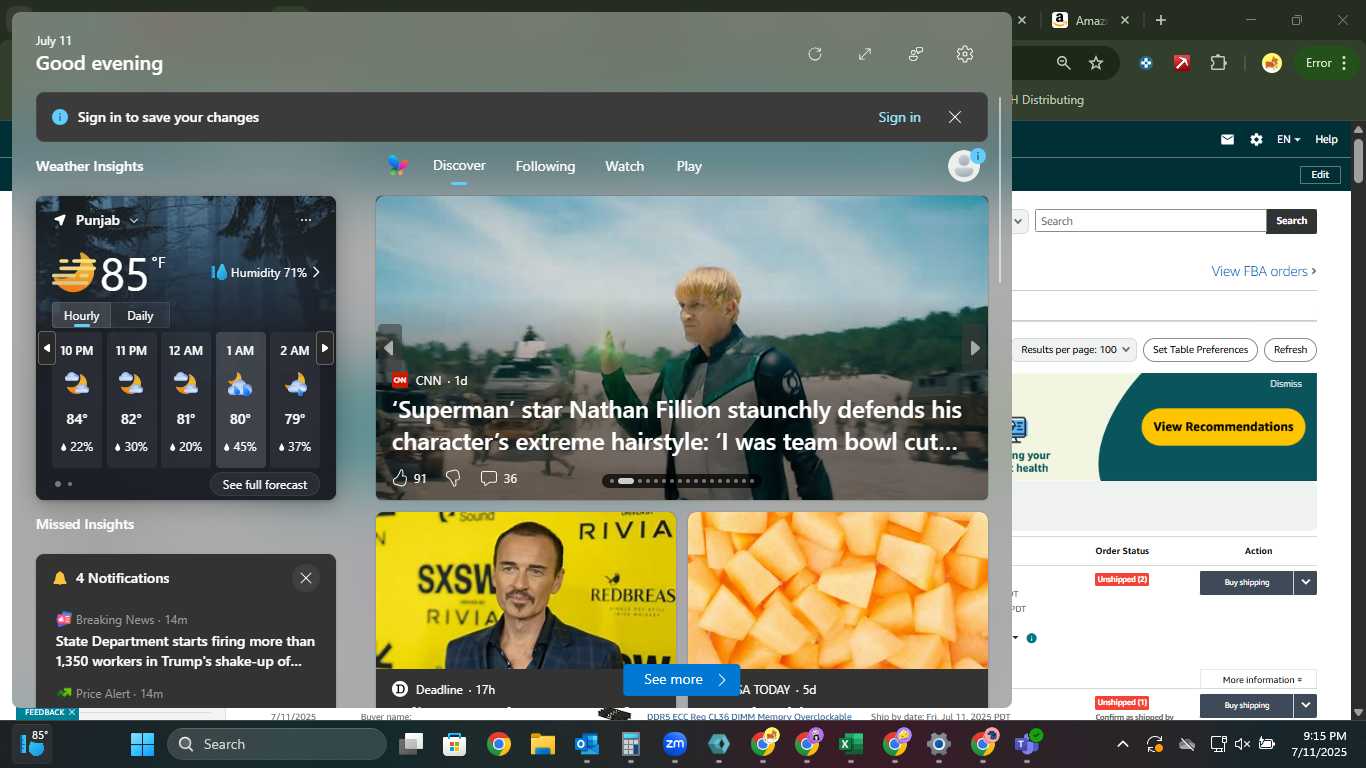Select the 1 AM forecast column
The width and height of the screenshot is (1366, 768).
[x=240, y=399]
